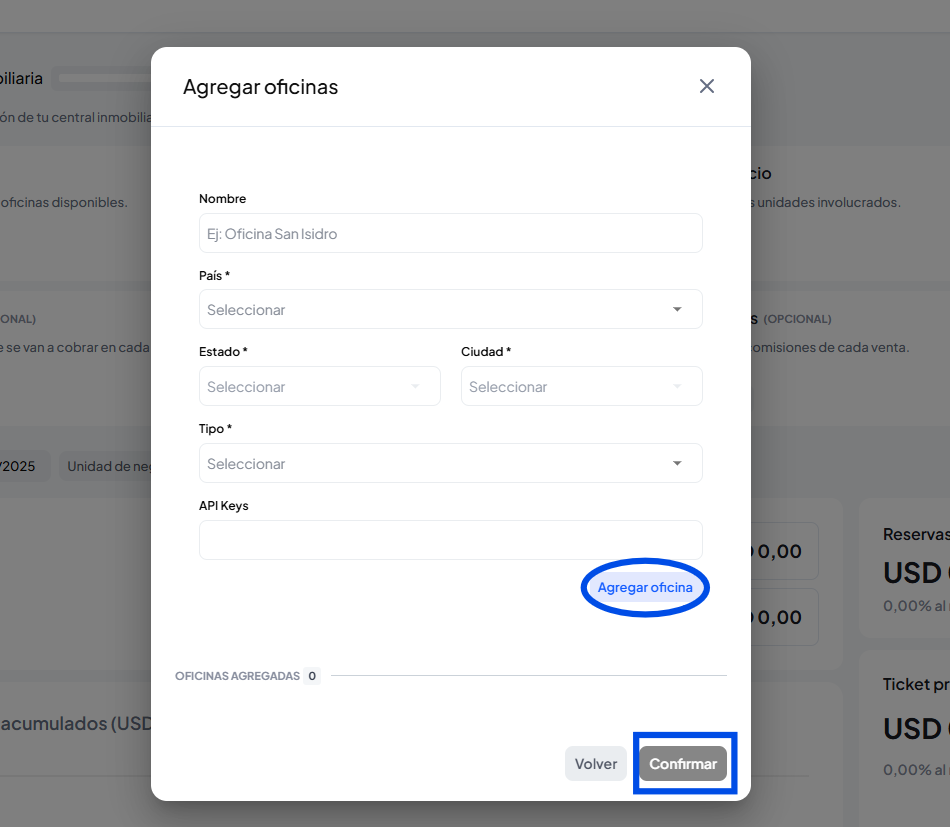Click the Reservas card in background
The image size is (950, 827).
(x=905, y=568)
